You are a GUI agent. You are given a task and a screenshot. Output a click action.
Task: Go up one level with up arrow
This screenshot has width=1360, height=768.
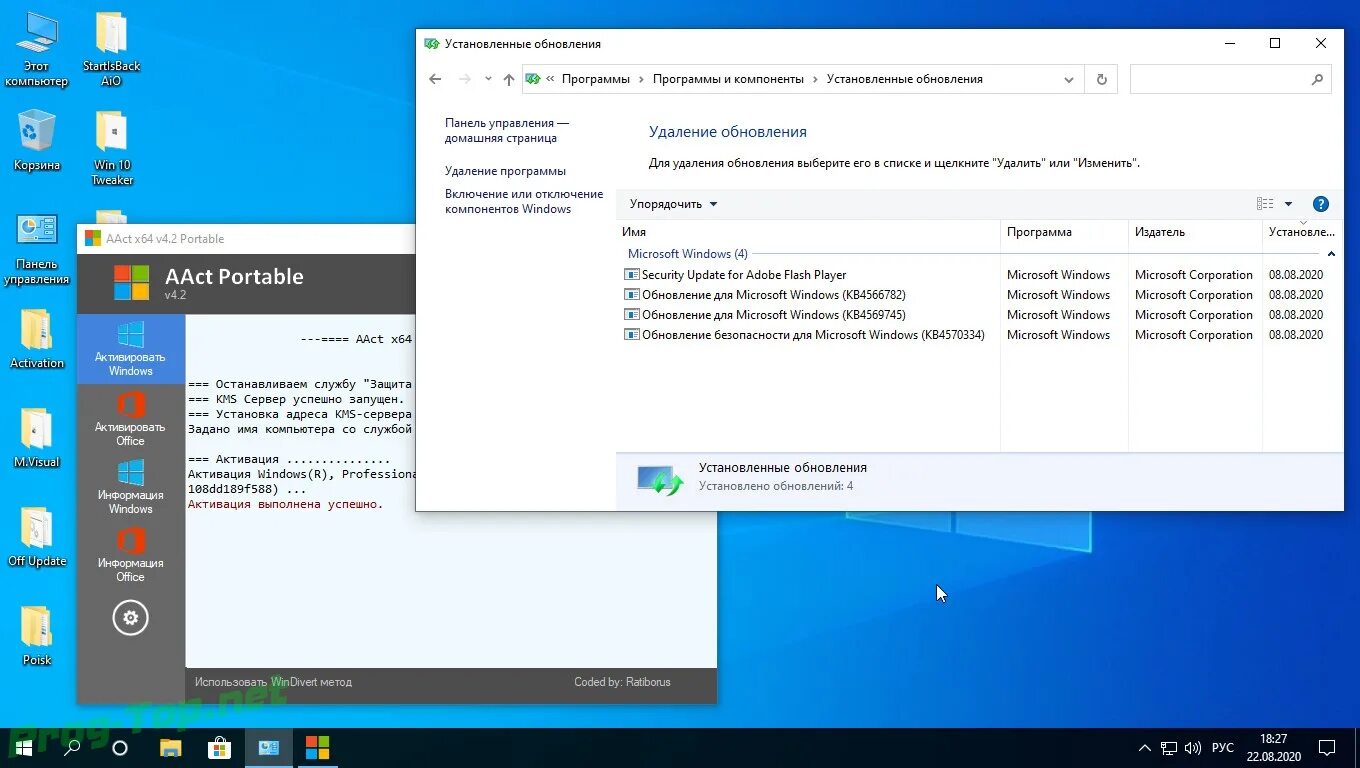pos(509,79)
